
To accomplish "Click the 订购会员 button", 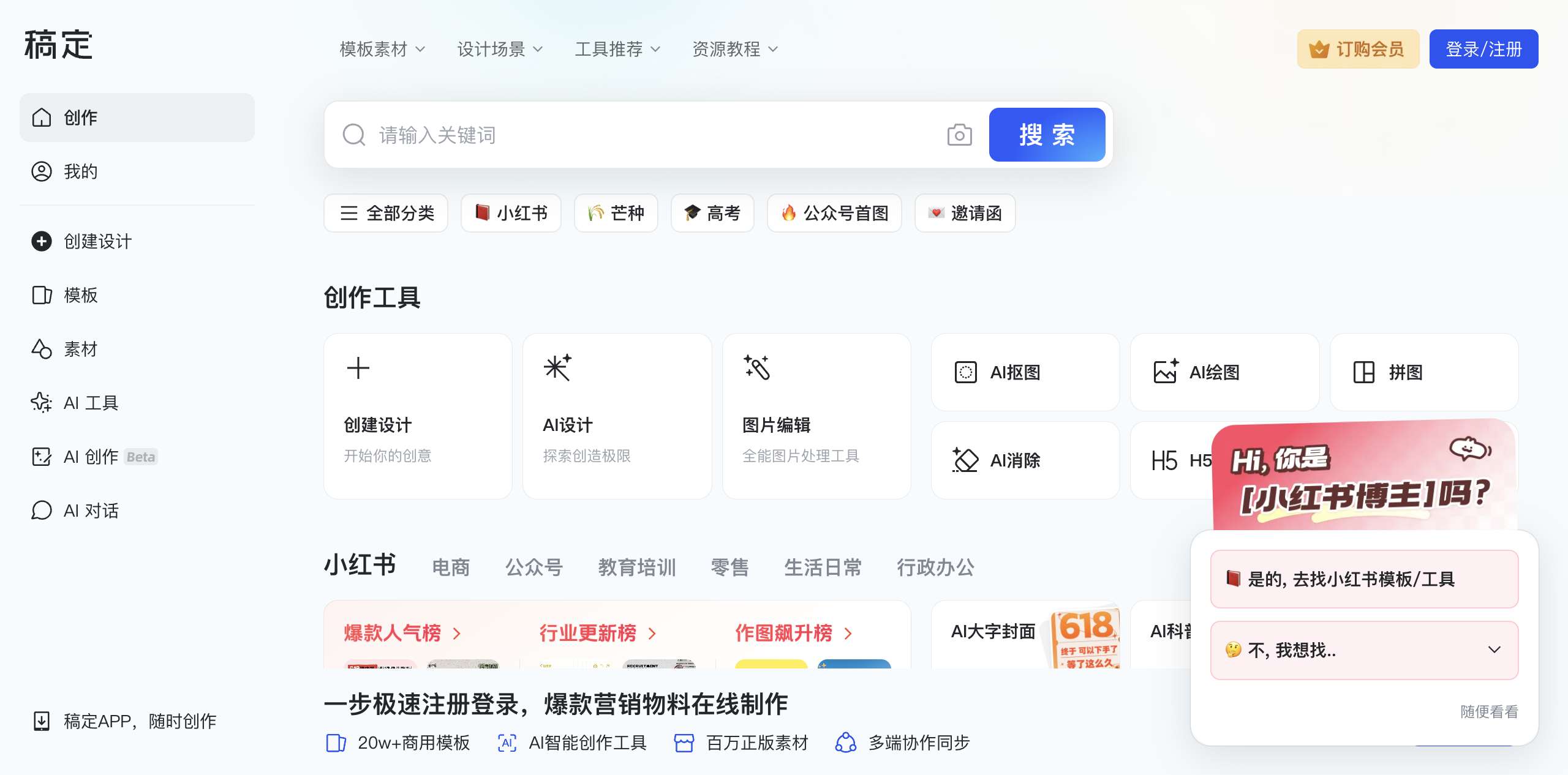I will (x=1357, y=49).
